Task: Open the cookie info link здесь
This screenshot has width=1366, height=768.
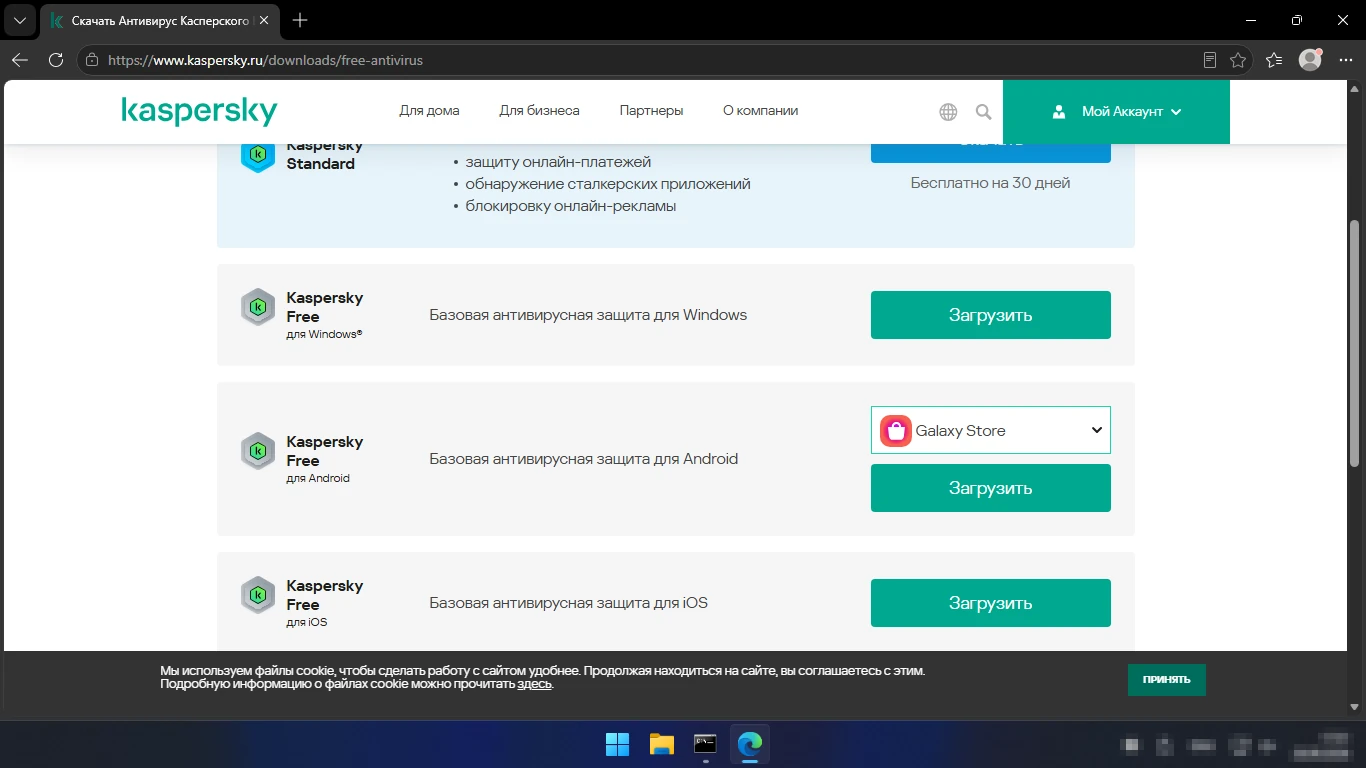Action: point(534,684)
